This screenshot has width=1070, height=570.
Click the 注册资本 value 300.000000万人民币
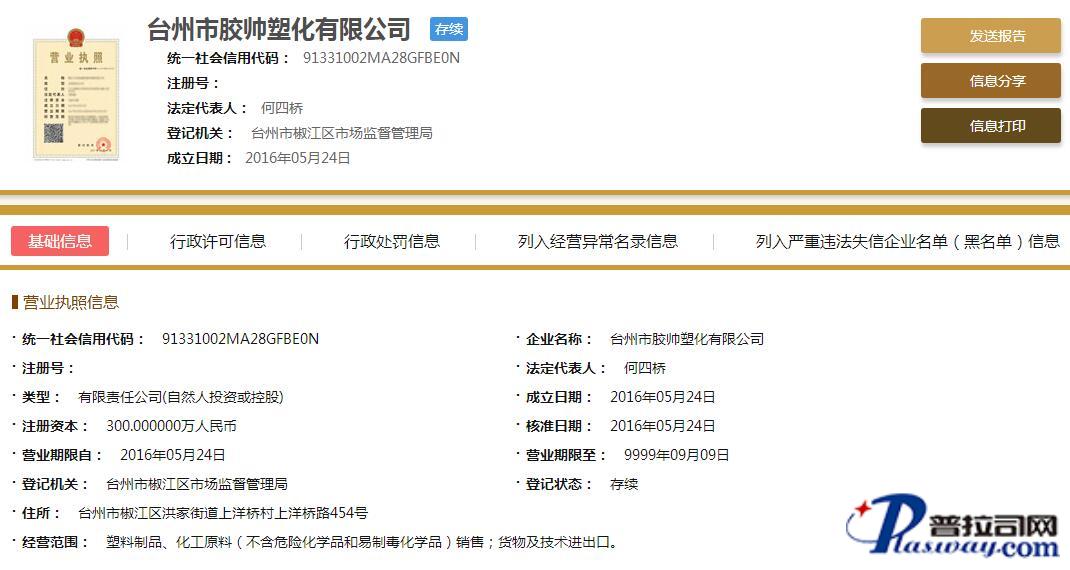click(171, 426)
